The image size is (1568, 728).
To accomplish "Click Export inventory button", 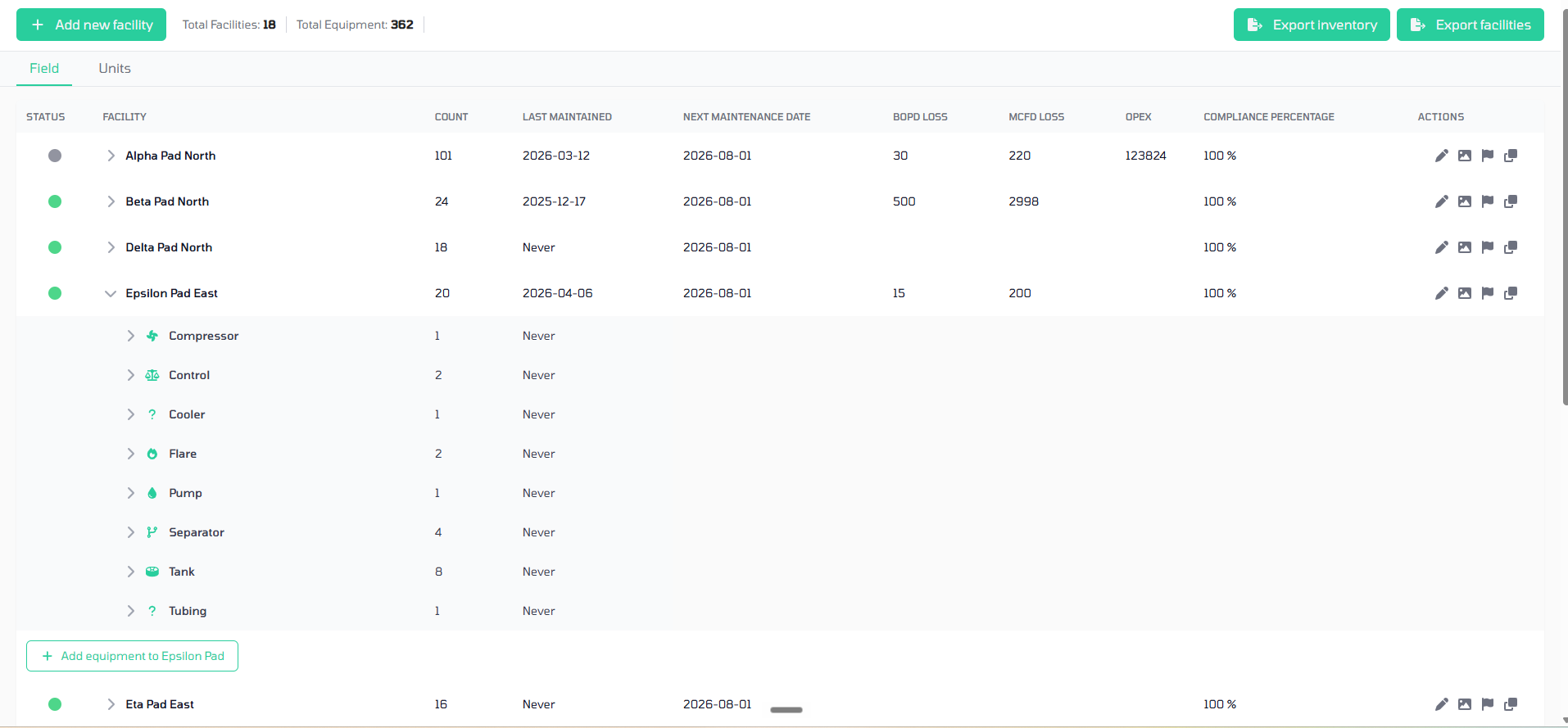I will [x=1312, y=25].
